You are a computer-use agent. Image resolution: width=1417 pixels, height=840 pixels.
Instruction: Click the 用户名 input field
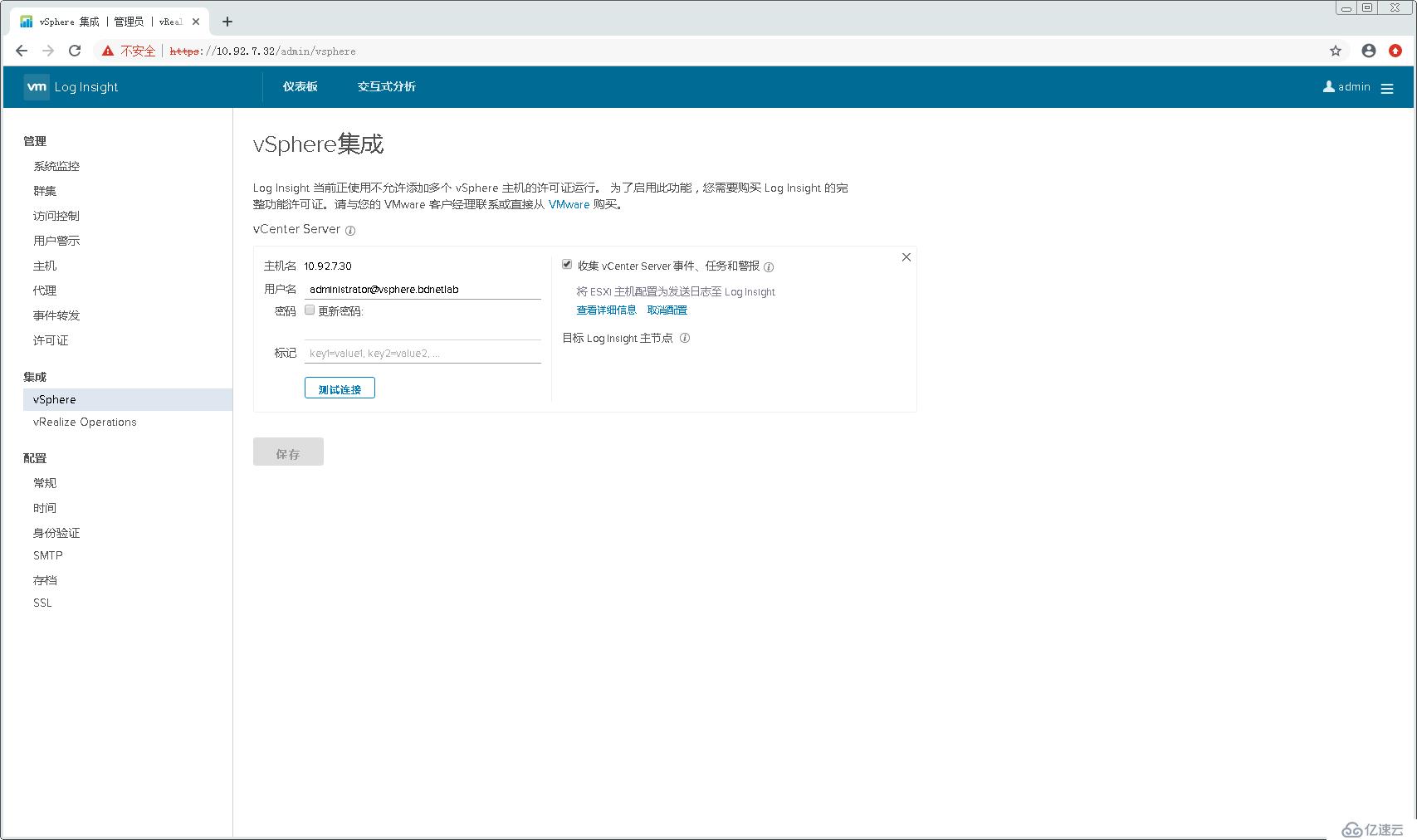[x=423, y=289]
